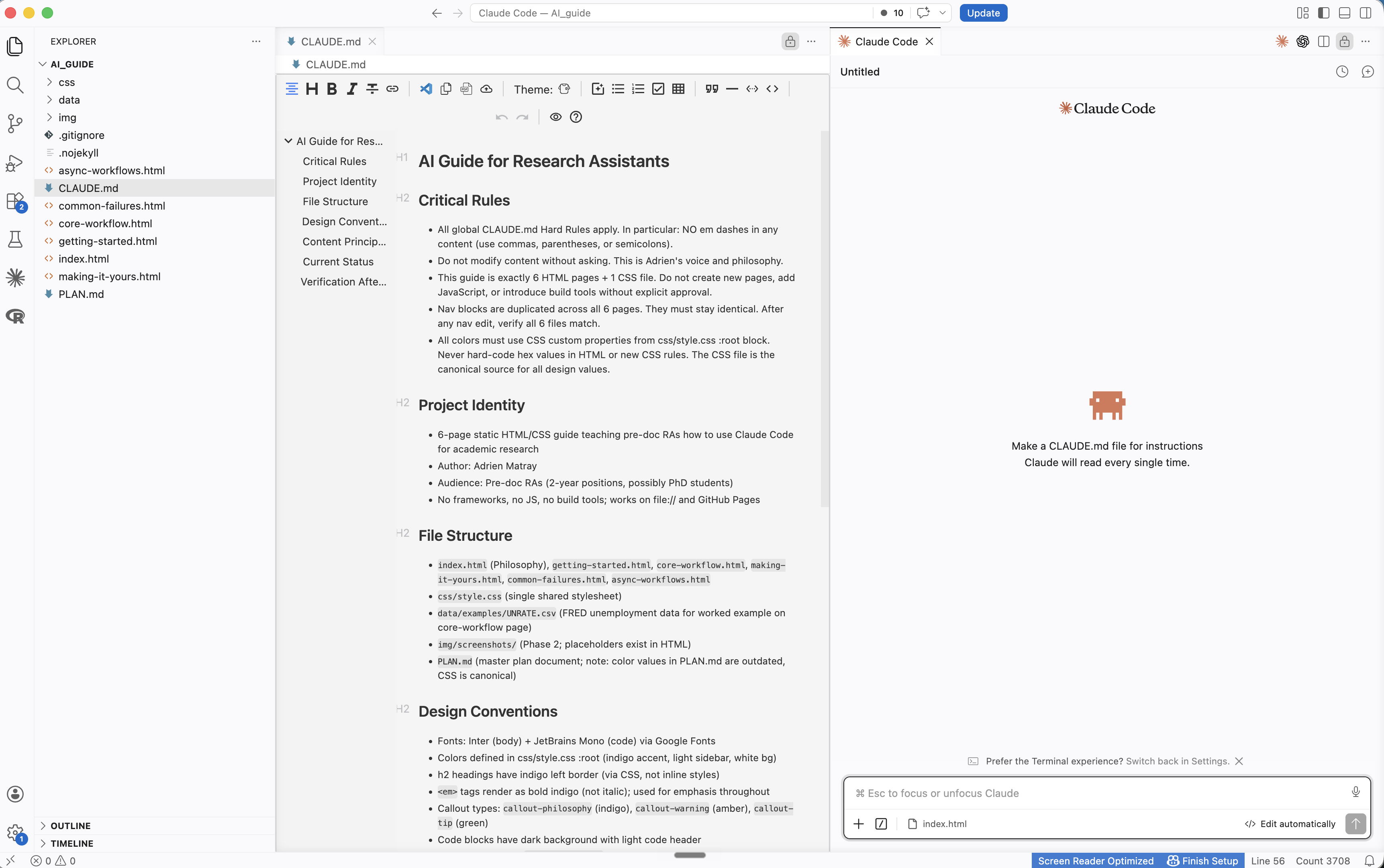This screenshot has height=868, width=1384.
Task: Open the markdown editor help icon
Action: click(x=576, y=117)
